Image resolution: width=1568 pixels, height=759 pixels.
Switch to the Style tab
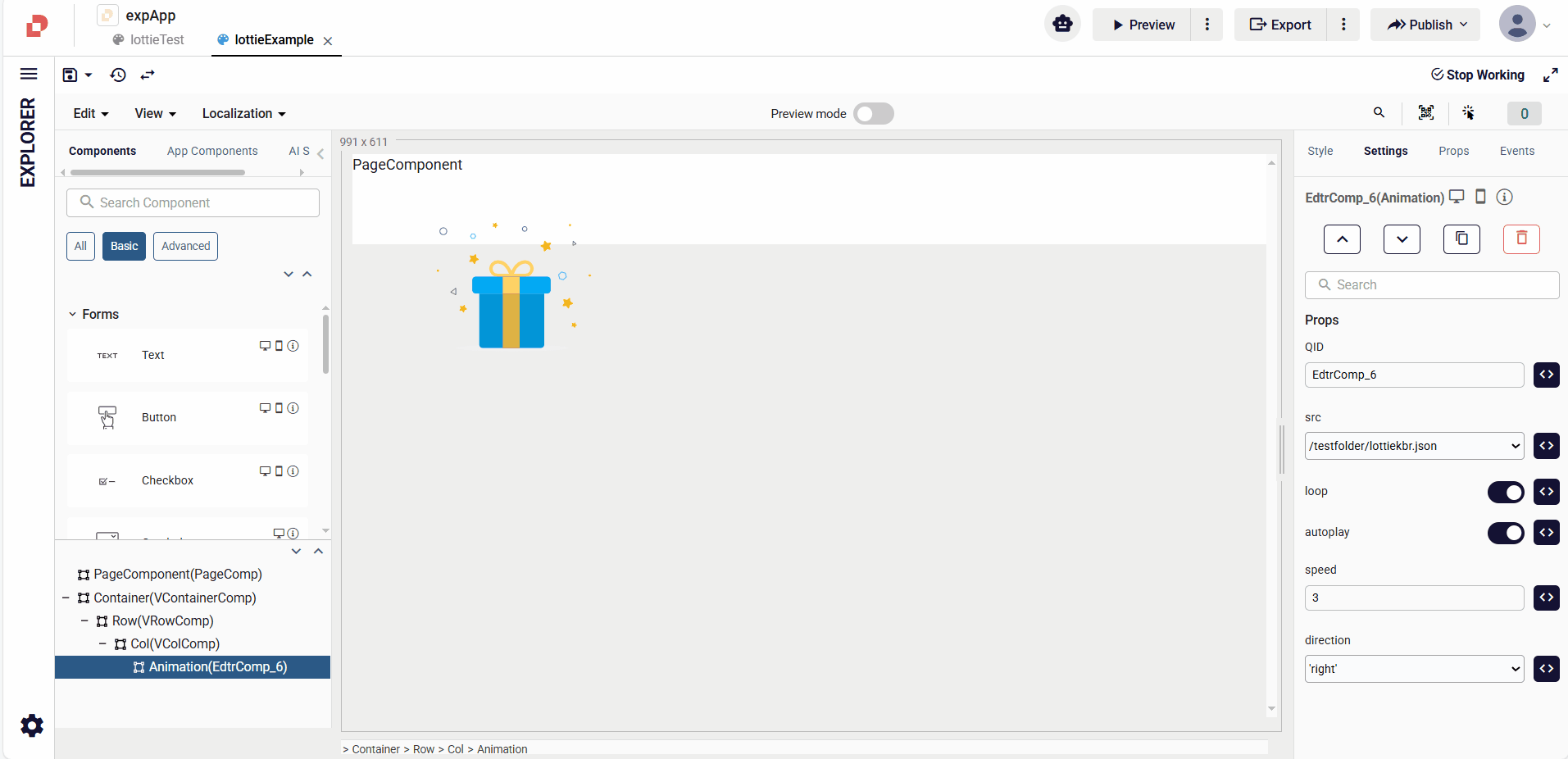pyautogui.click(x=1320, y=151)
